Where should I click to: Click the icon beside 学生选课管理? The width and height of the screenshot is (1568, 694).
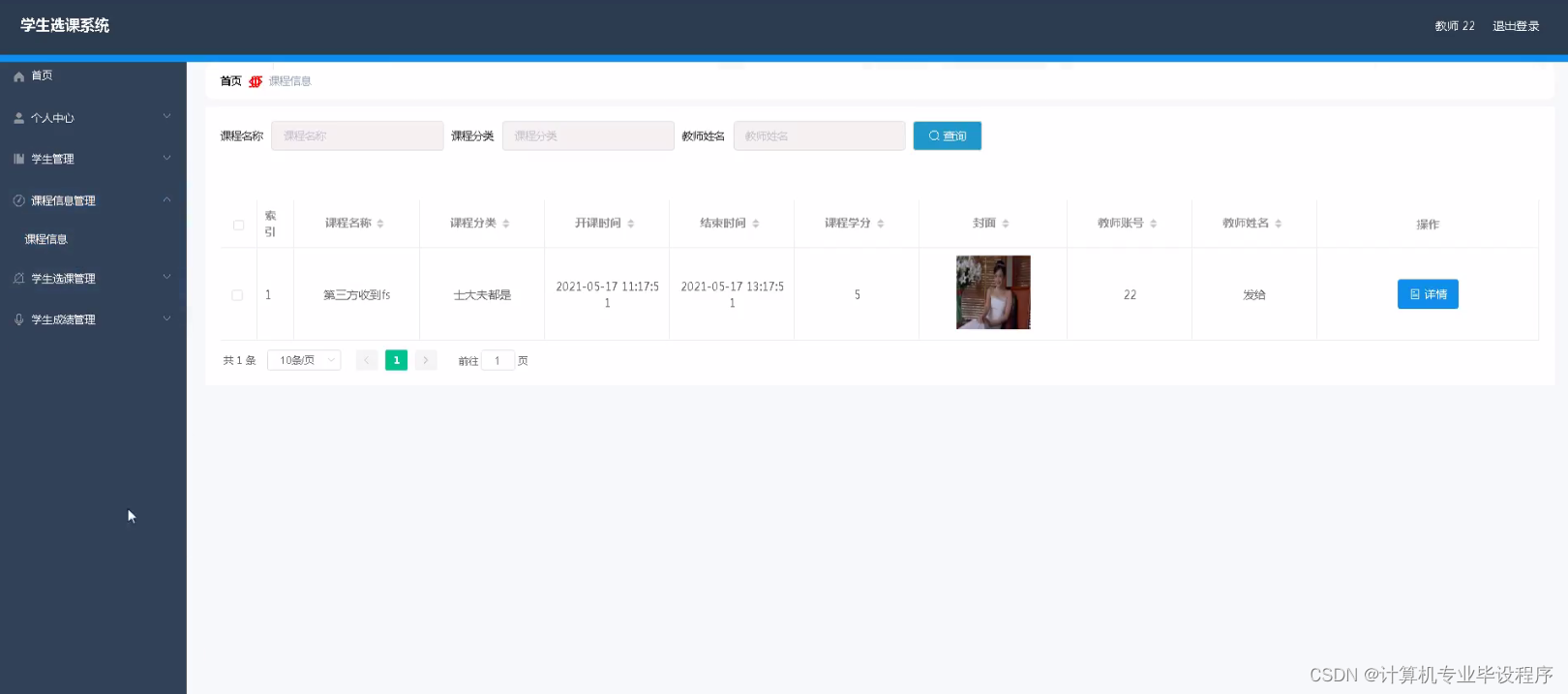point(18,279)
